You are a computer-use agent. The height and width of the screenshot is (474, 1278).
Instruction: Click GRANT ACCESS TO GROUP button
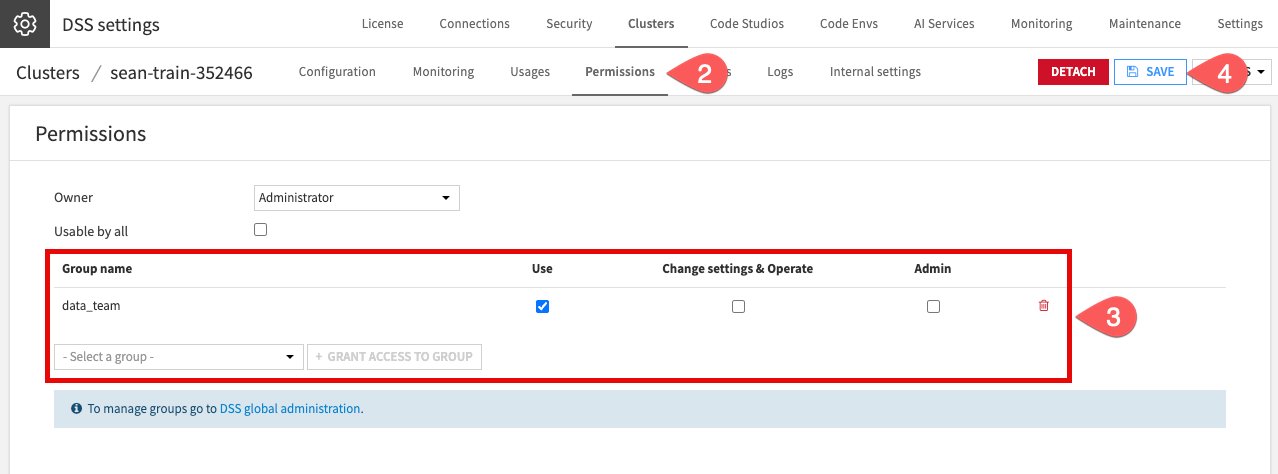[x=395, y=357]
